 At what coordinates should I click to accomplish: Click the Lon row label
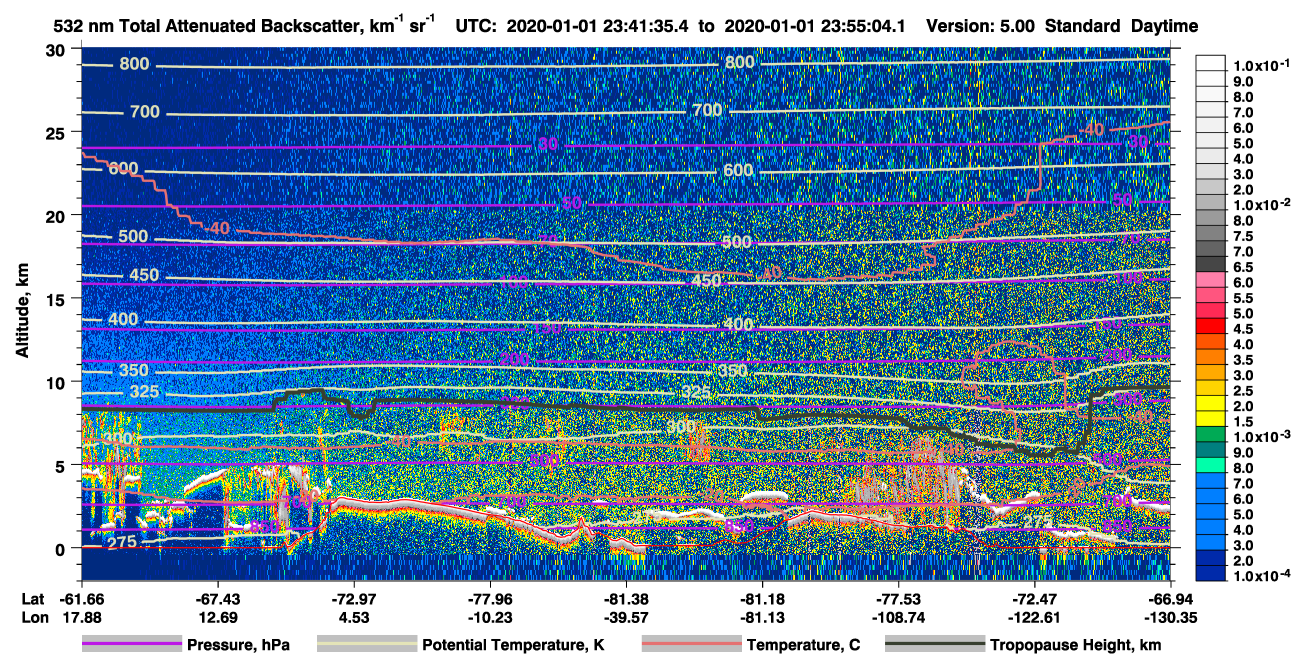[33, 618]
